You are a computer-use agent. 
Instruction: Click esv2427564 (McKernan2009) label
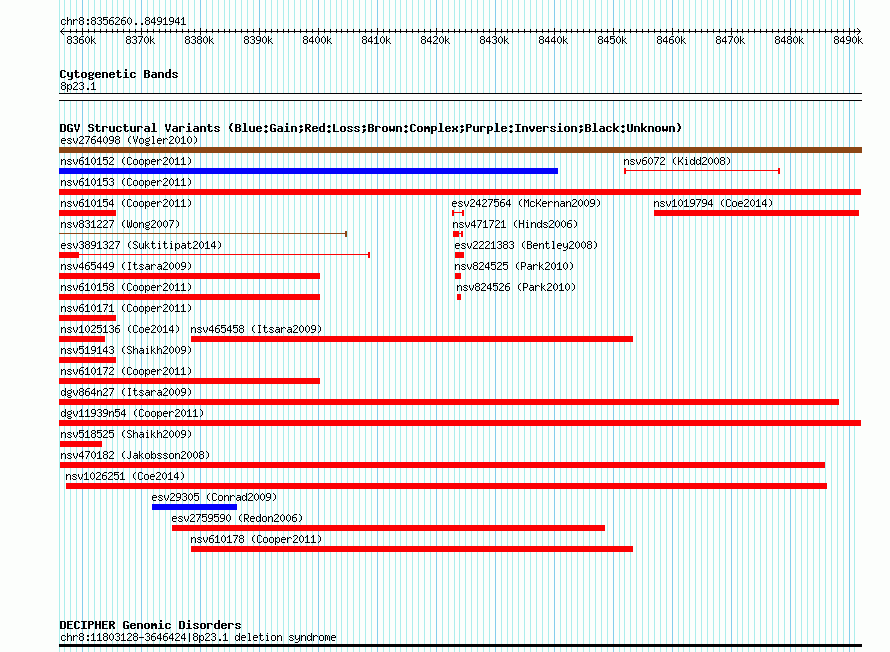pos(526,203)
